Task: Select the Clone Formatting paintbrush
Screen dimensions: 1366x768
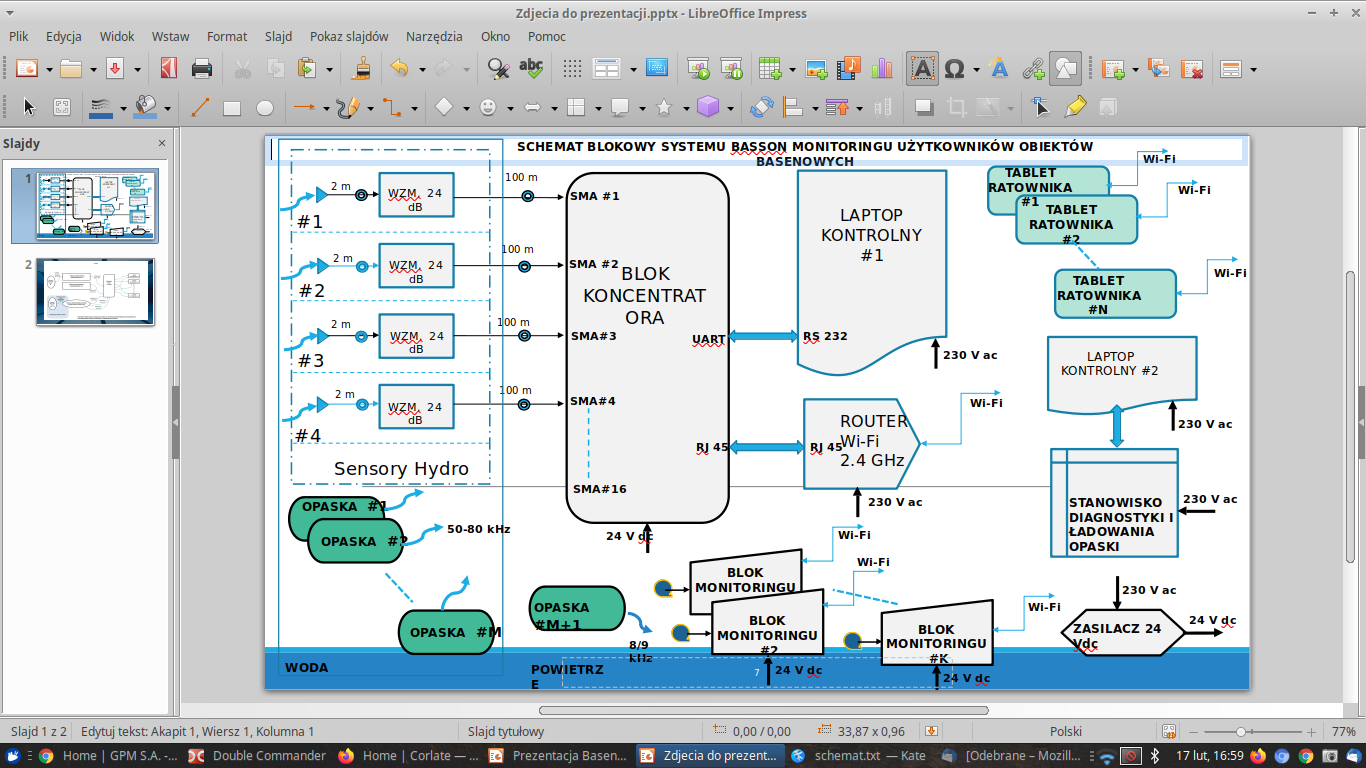Action: click(x=362, y=69)
